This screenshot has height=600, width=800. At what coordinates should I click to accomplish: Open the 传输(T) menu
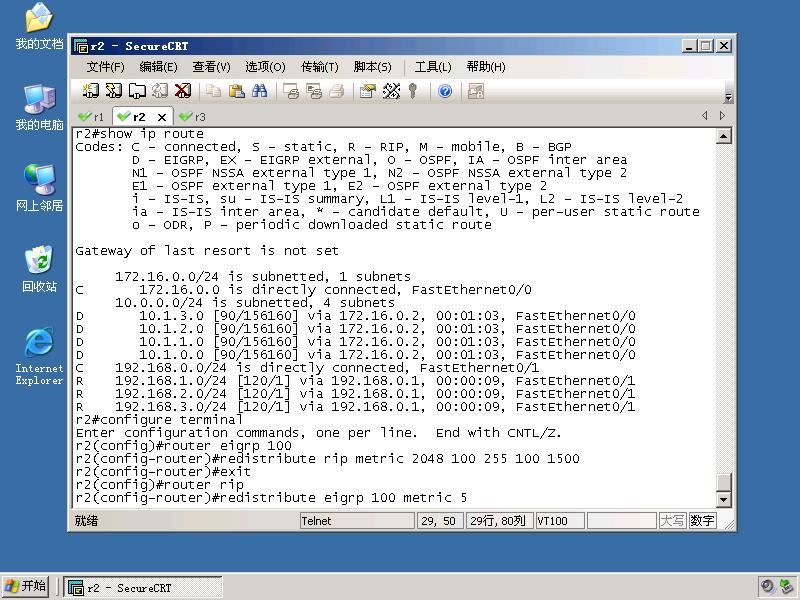pyautogui.click(x=319, y=67)
